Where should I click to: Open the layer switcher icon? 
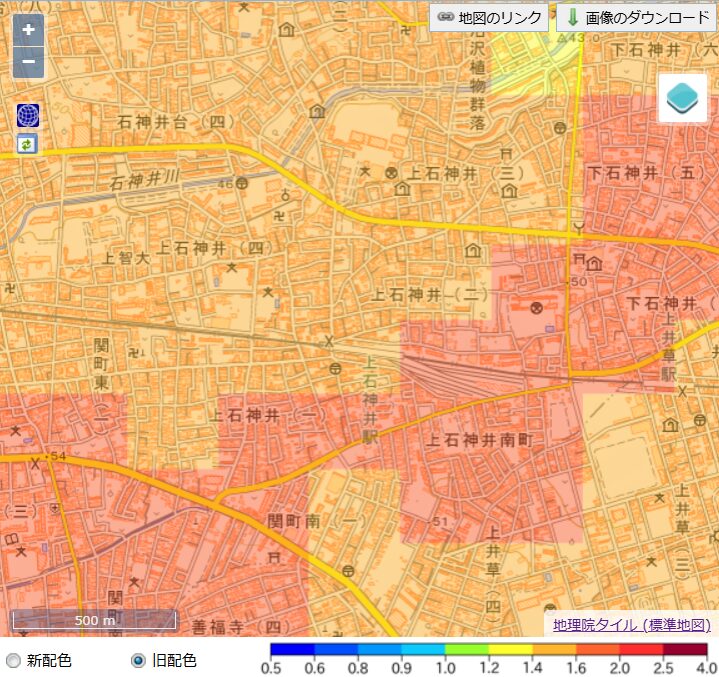682,98
